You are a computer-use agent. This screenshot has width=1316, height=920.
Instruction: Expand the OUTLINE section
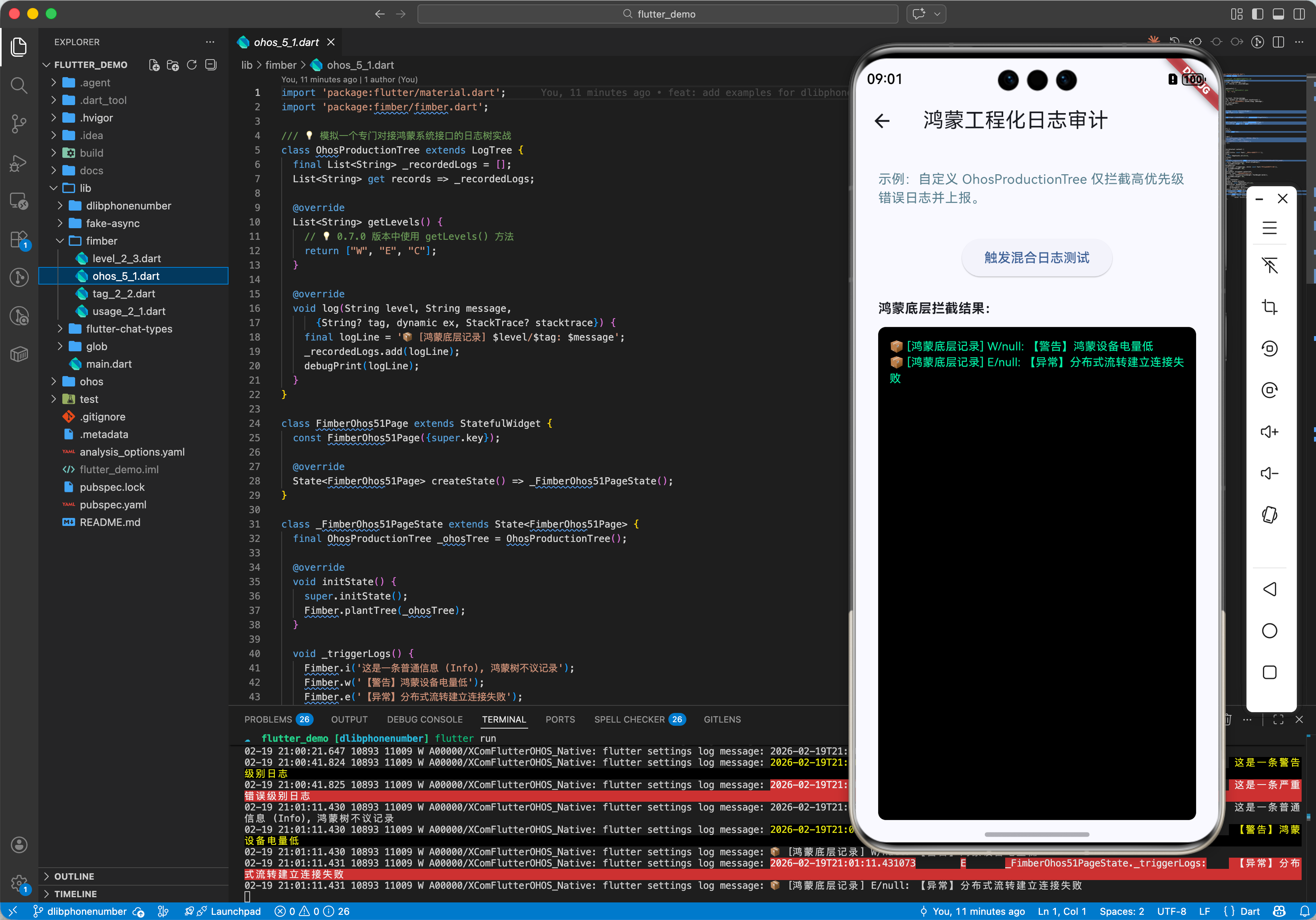[x=74, y=876]
